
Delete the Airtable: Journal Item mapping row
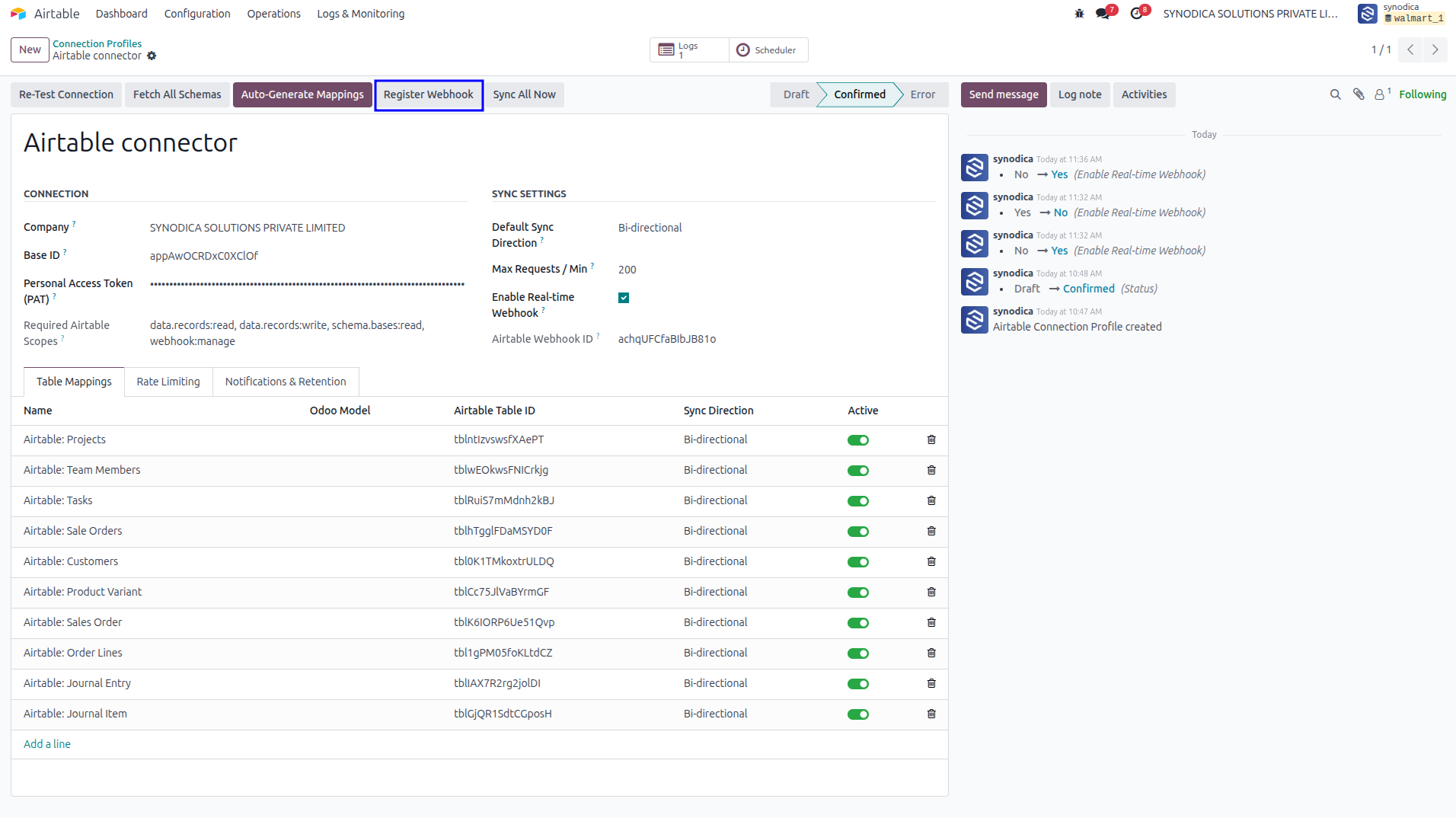pos(931,714)
